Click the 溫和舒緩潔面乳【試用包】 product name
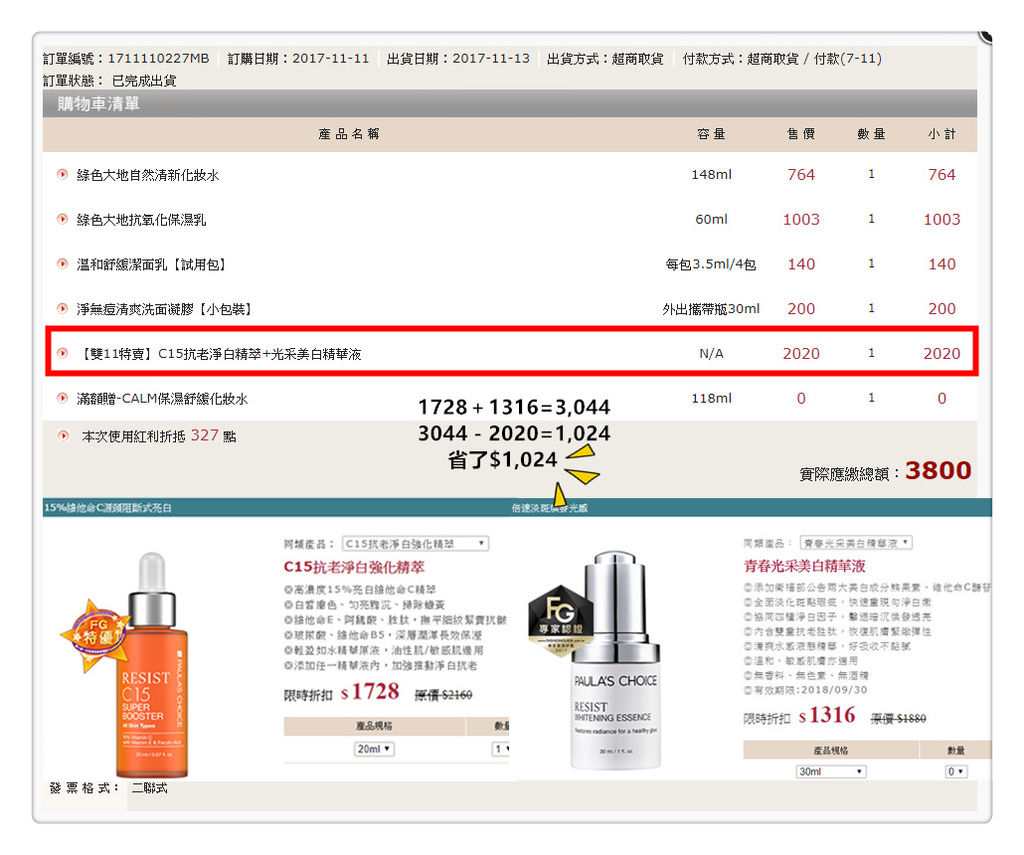This screenshot has height=855, width=1024. pos(151,265)
